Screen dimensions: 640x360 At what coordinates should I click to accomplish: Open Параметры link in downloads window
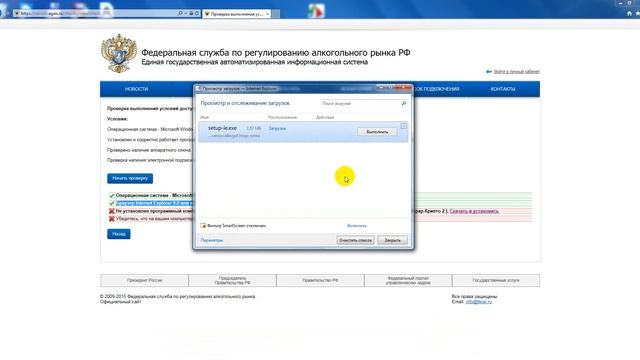click(x=211, y=240)
